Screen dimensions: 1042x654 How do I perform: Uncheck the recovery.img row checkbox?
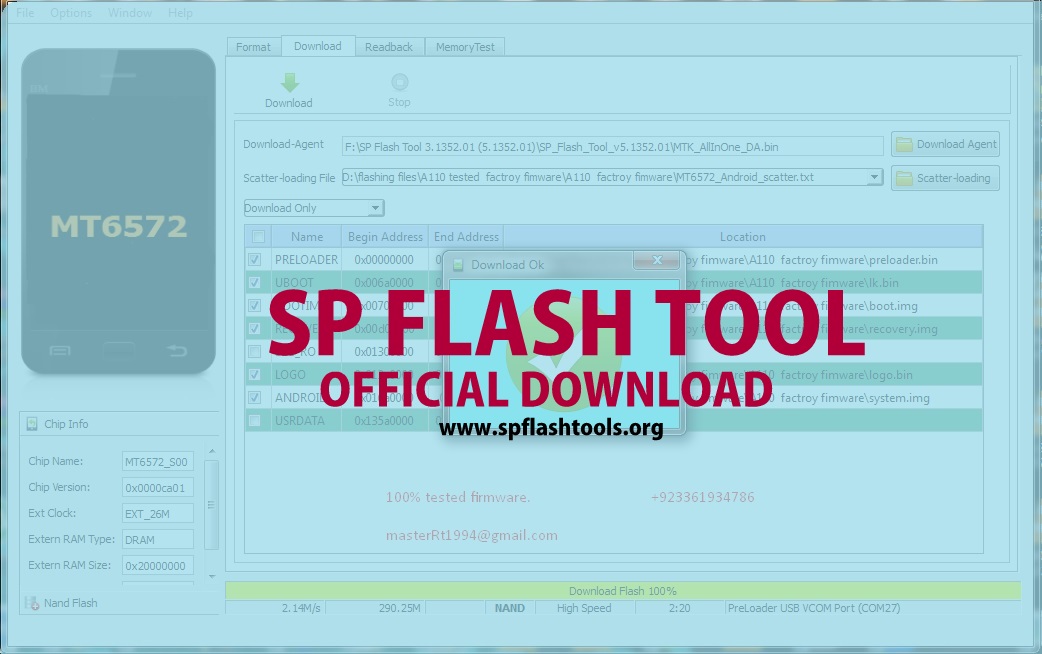point(255,328)
